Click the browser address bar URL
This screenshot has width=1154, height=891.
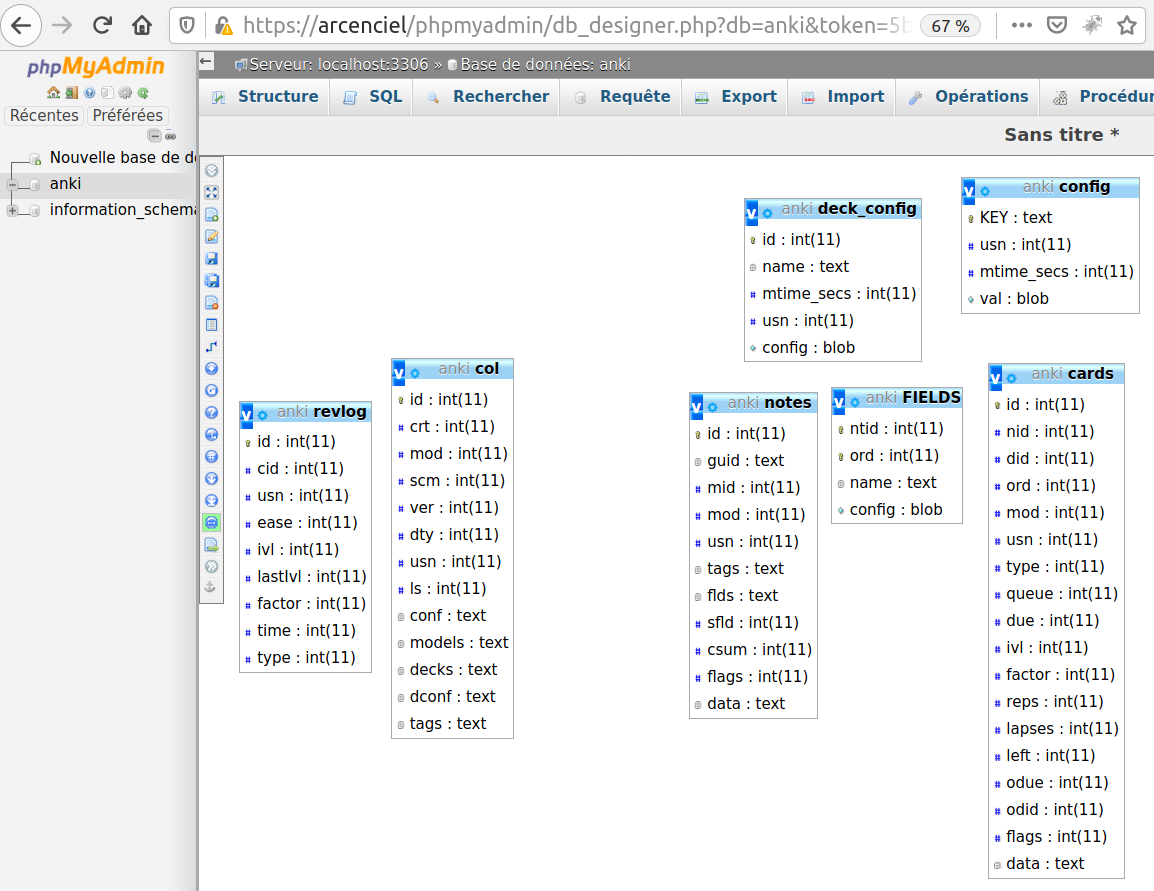tap(576, 26)
